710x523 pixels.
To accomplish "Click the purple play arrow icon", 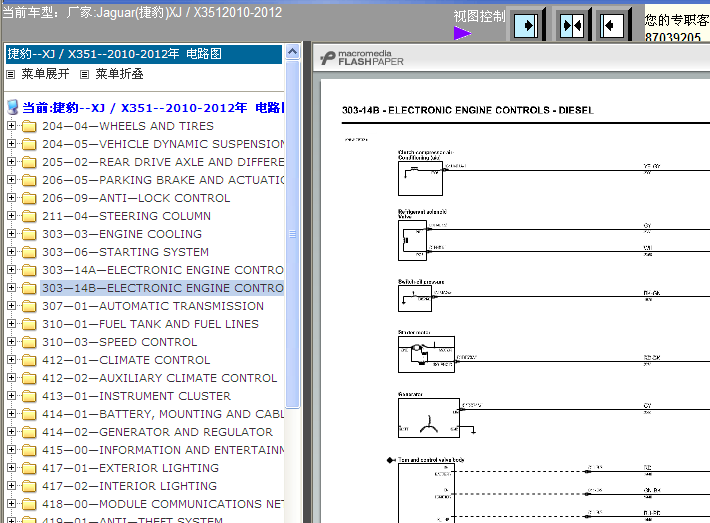I will (462, 33).
